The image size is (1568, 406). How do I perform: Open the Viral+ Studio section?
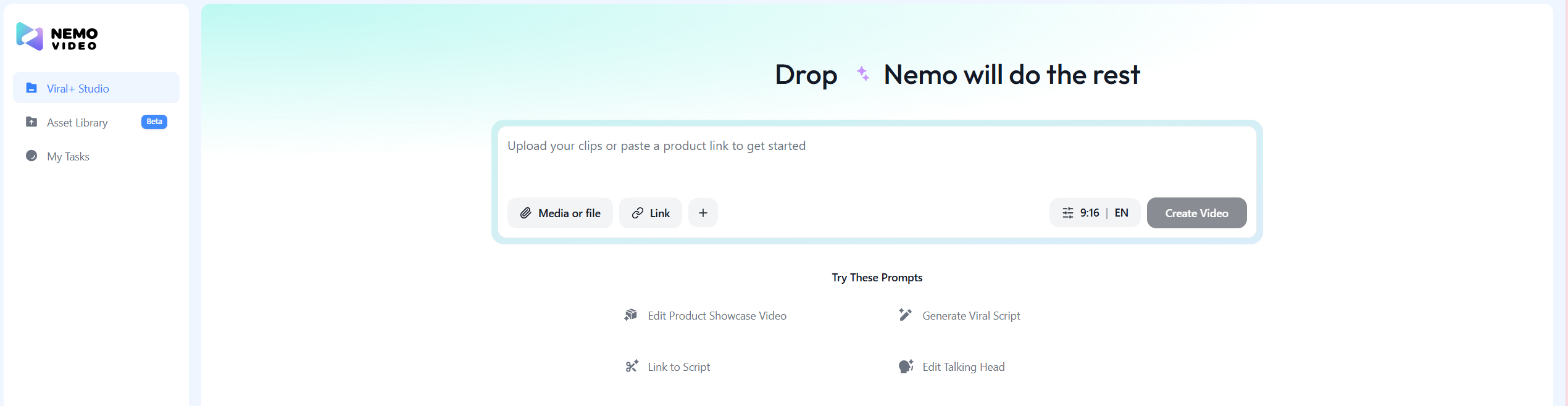[x=78, y=88]
